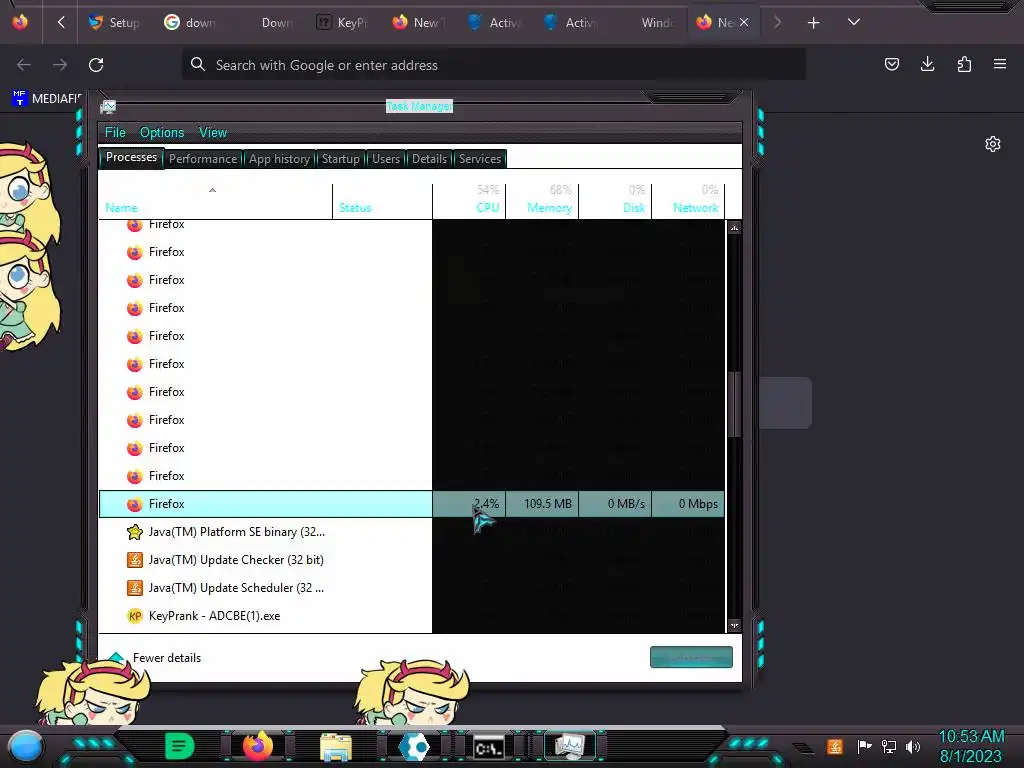This screenshot has width=1024, height=768.
Task: Open Firefox View icon in tab strip
Action: tap(20, 22)
